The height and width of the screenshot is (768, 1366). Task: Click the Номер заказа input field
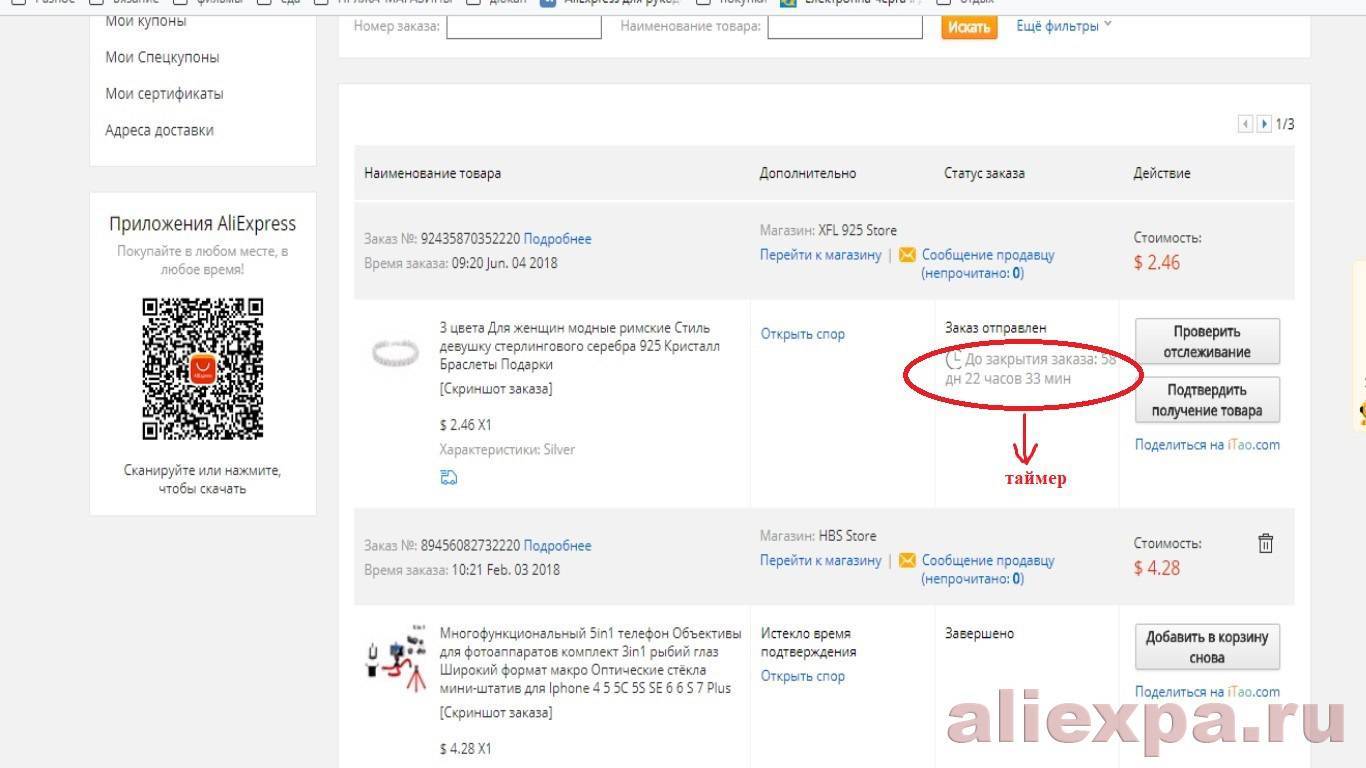pos(523,27)
